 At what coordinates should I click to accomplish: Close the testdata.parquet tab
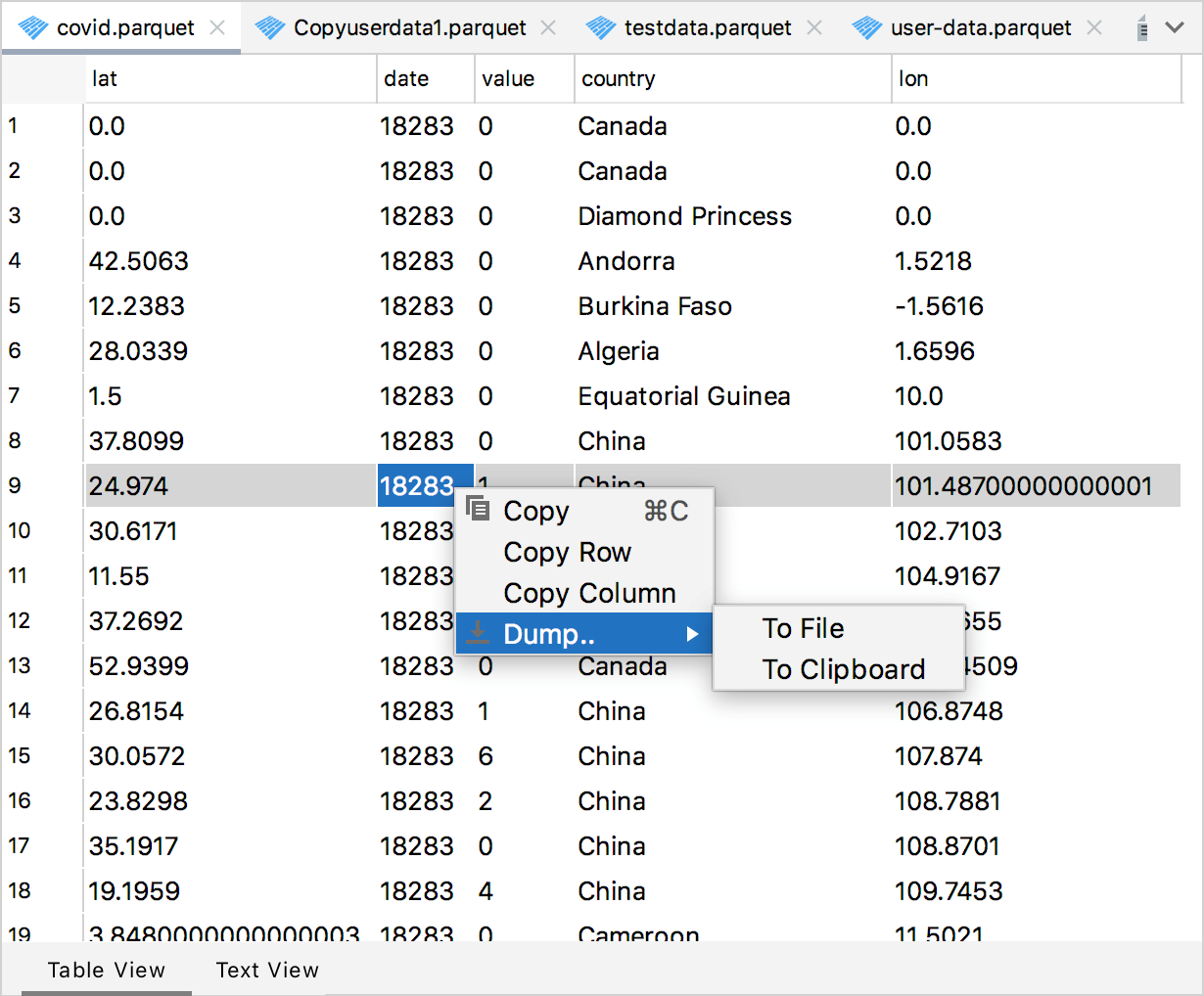(x=813, y=28)
